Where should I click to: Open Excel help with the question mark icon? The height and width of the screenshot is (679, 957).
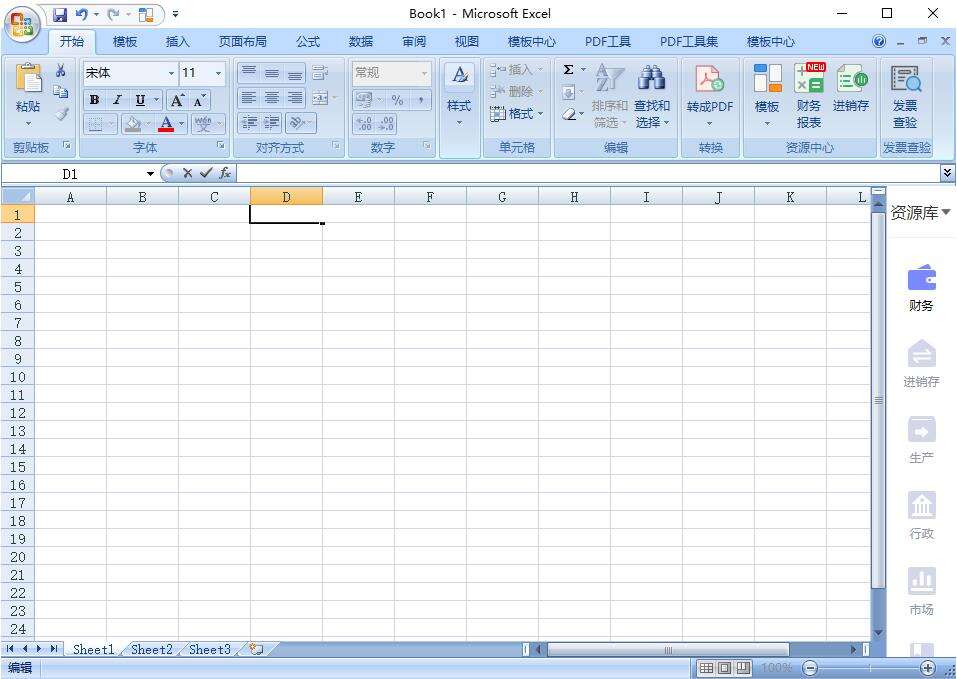[x=879, y=41]
